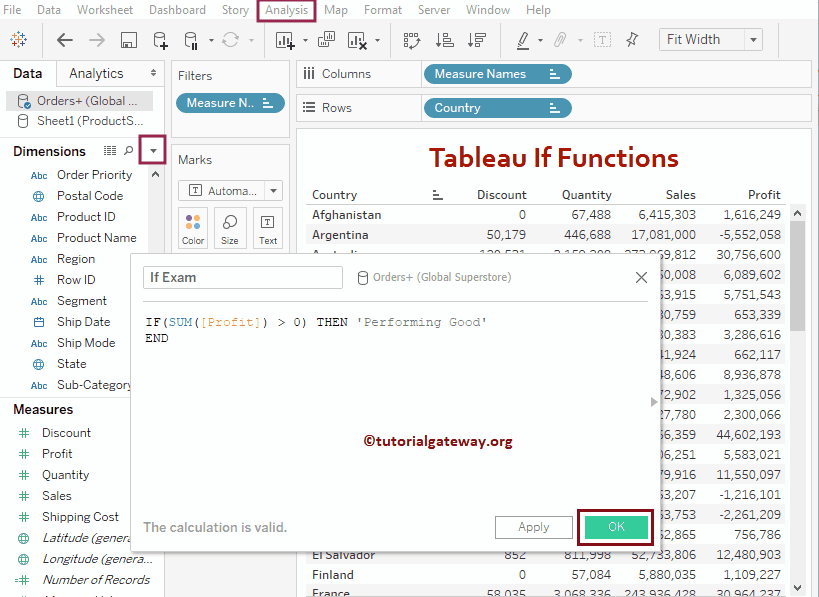Edit the calculation name If Exam field
The image size is (819, 597).
click(243, 277)
